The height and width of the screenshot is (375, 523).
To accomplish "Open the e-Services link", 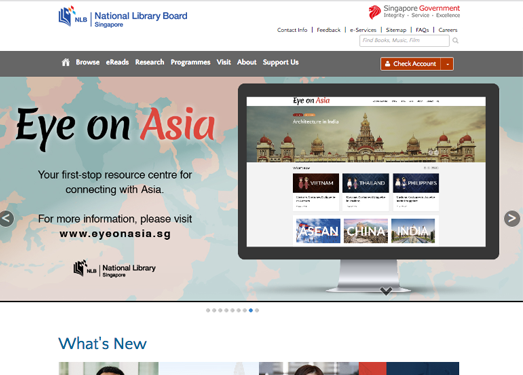I will pos(363,30).
